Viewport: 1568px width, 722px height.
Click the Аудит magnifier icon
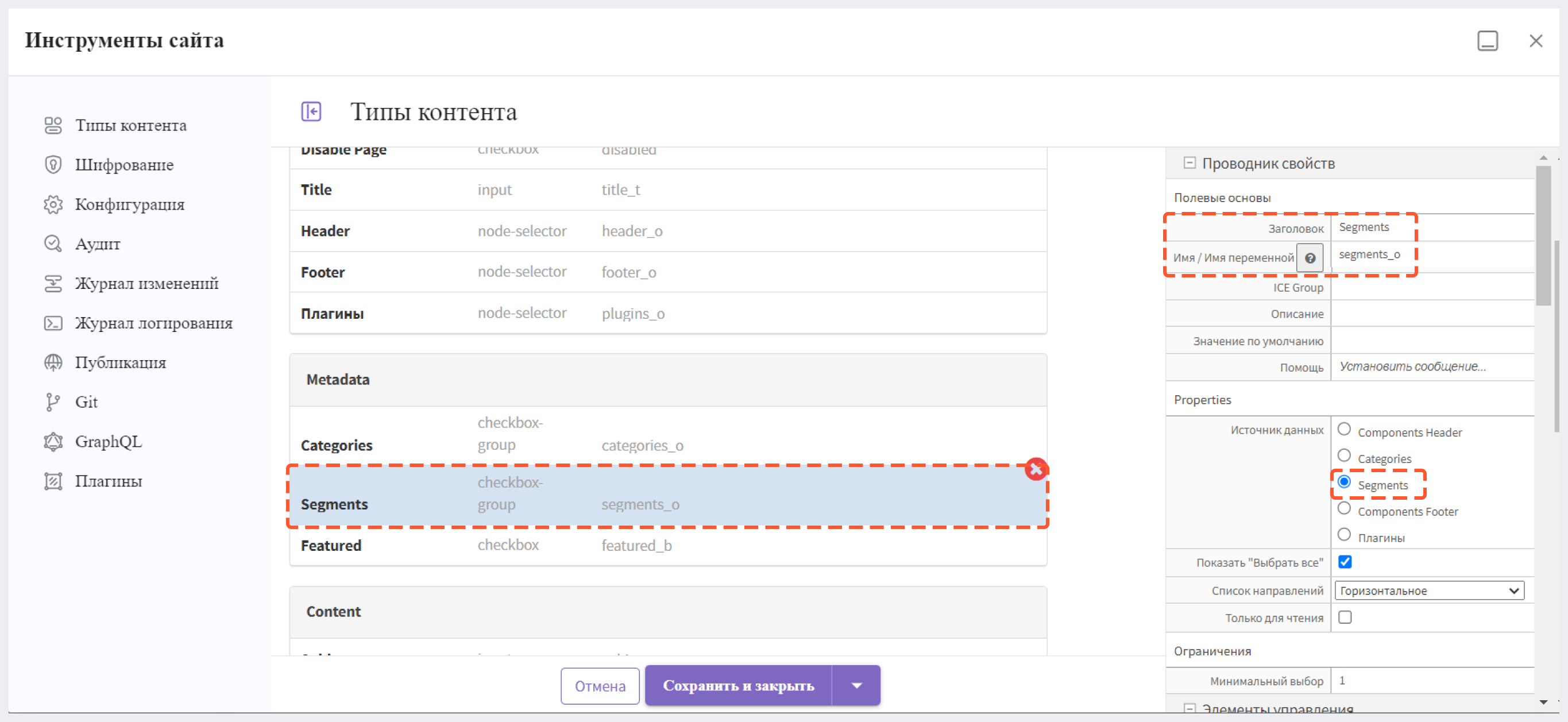coord(53,244)
